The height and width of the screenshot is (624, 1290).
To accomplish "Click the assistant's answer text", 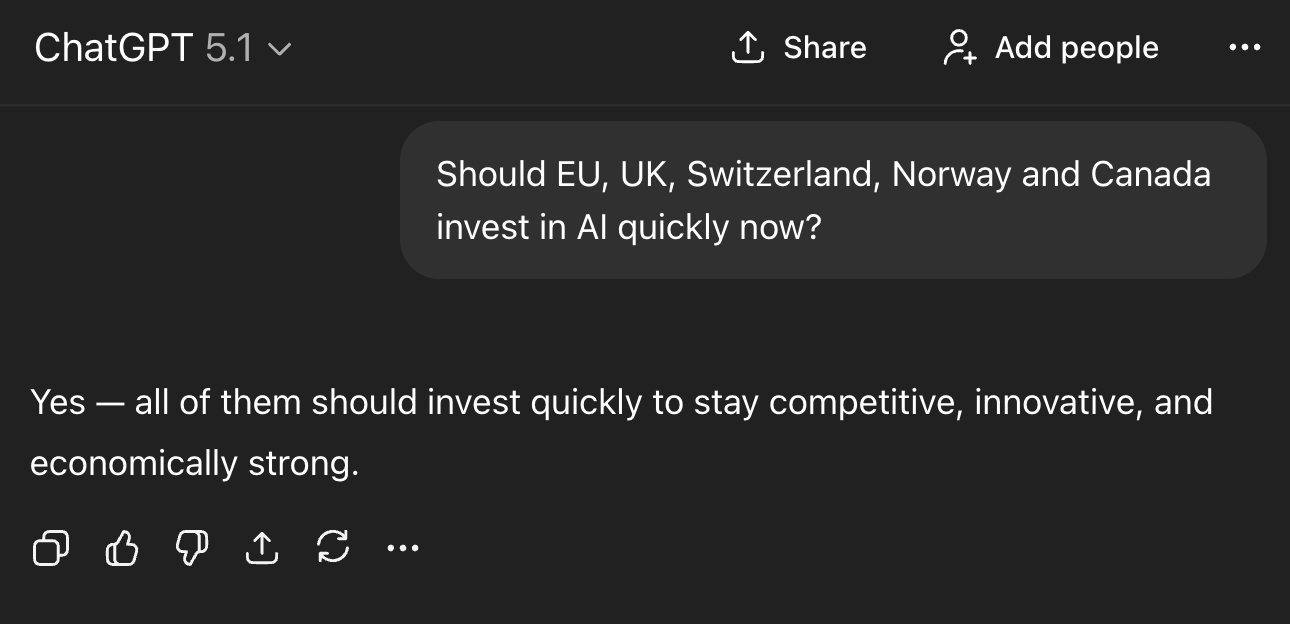I will (x=620, y=430).
